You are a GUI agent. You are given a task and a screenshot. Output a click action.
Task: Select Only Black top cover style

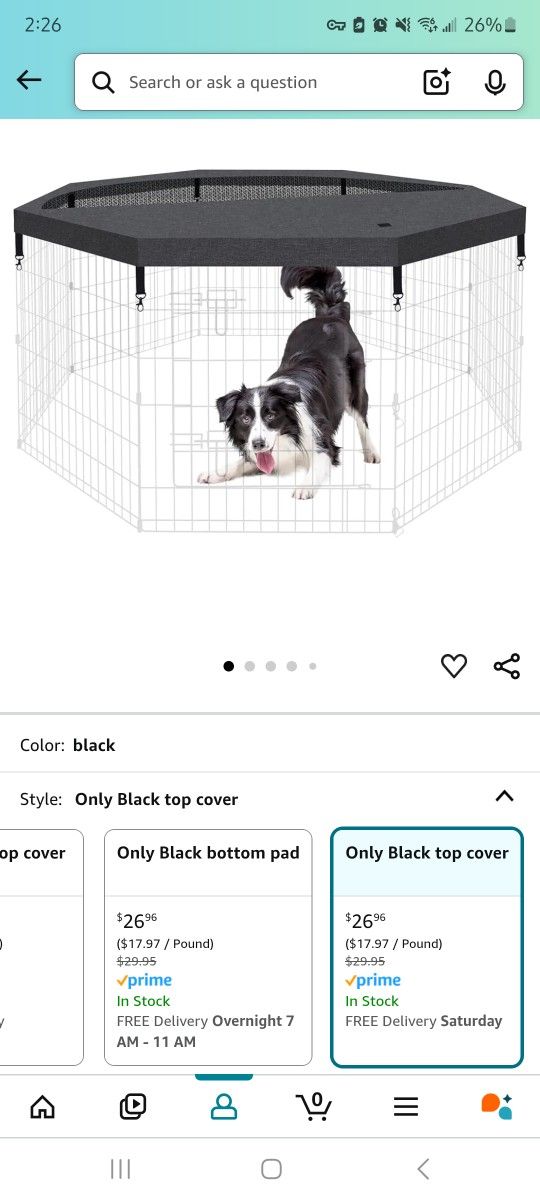(427, 947)
